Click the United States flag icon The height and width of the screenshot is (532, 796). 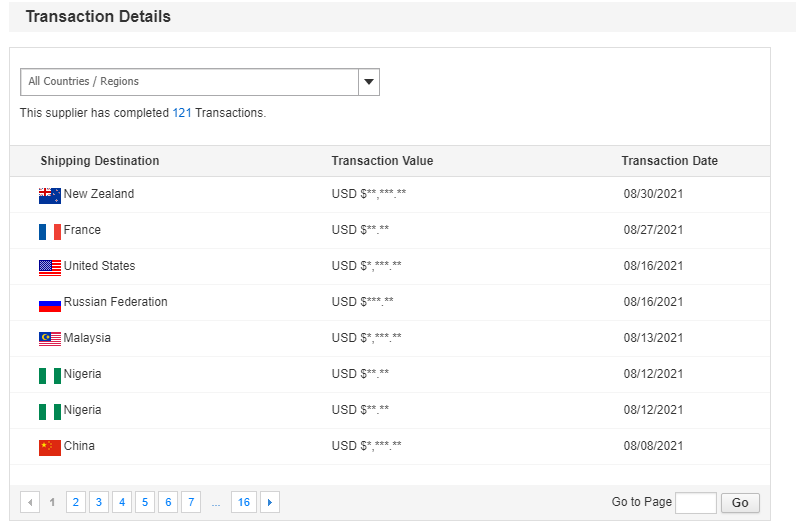pyautogui.click(x=50, y=267)
